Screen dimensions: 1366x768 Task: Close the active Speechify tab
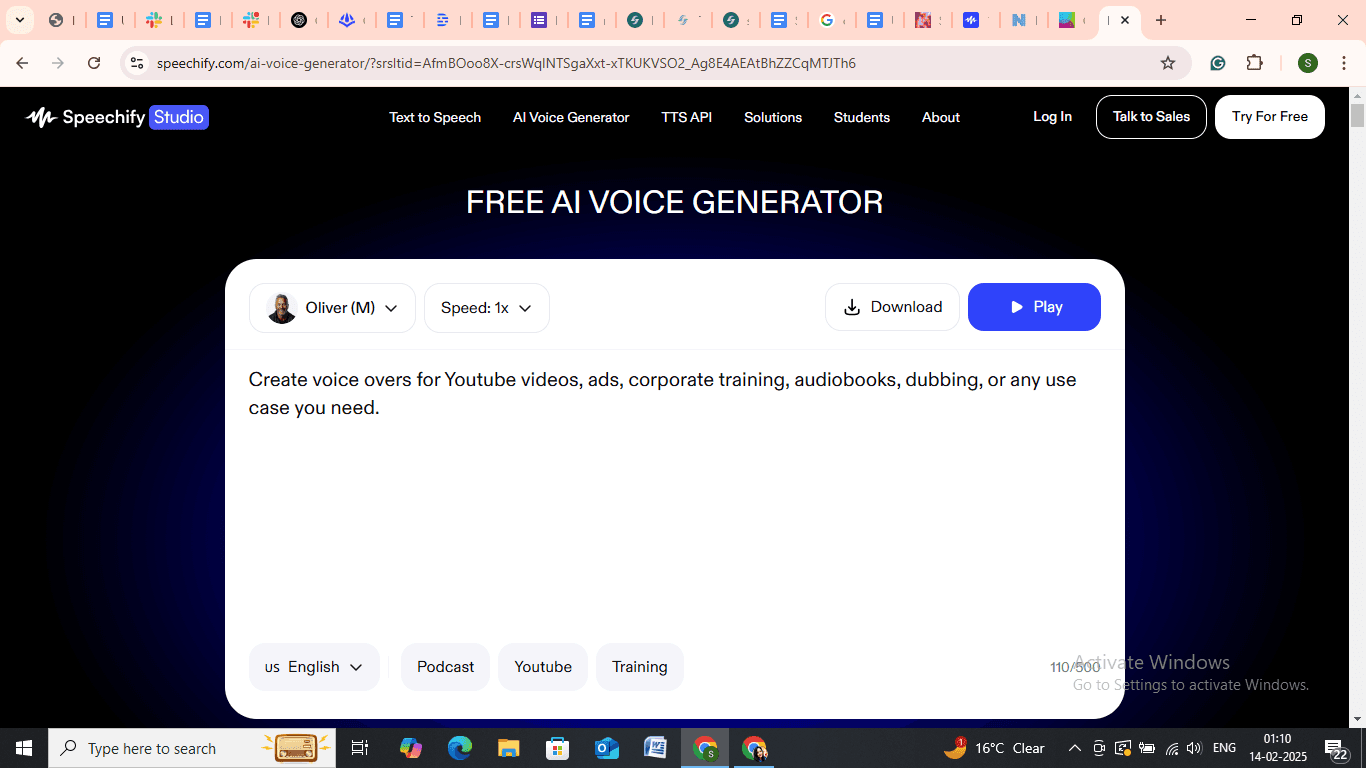pyautogui.click(x=1125, y=20)
